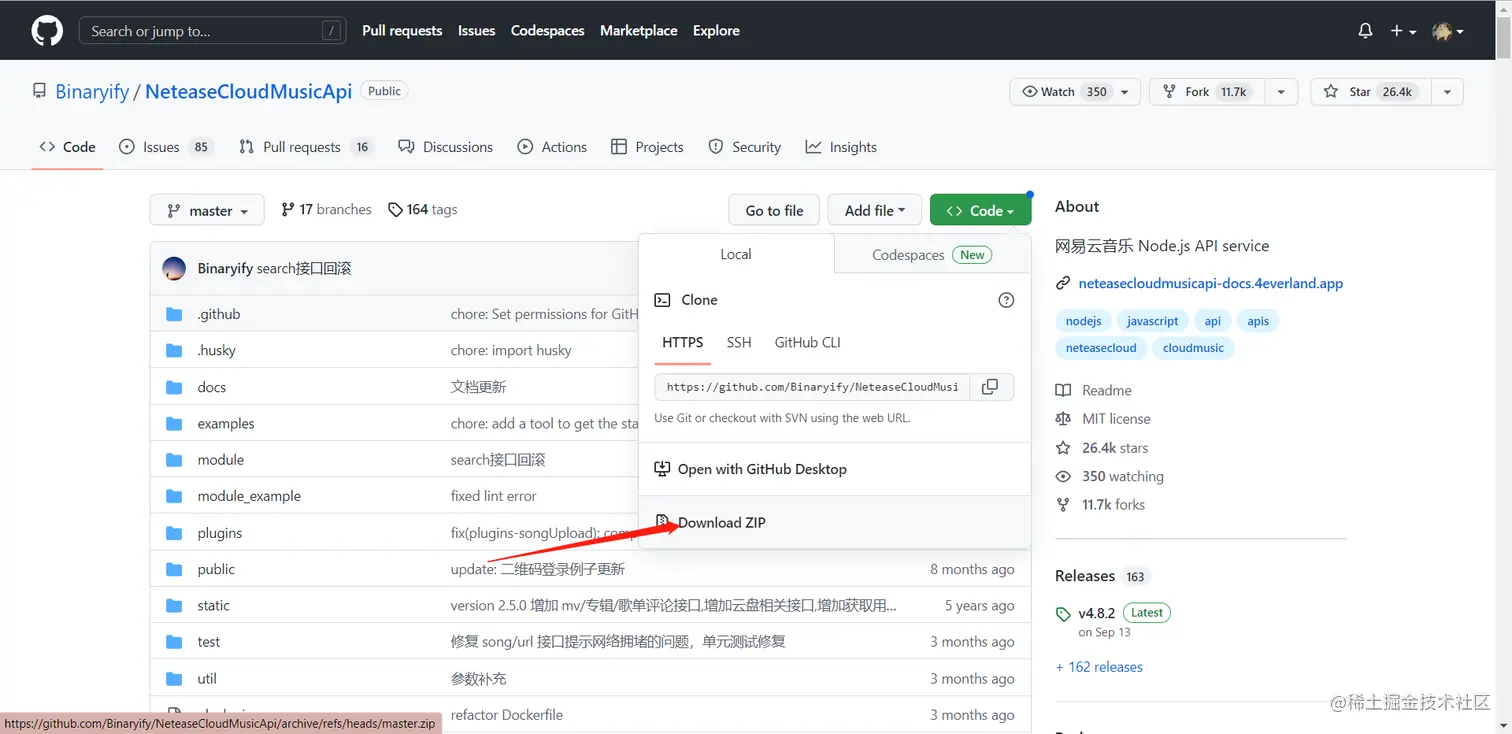Open the .github folder
The height and width of the screenshot is (734, 1512).
click(x=219, y=314)
